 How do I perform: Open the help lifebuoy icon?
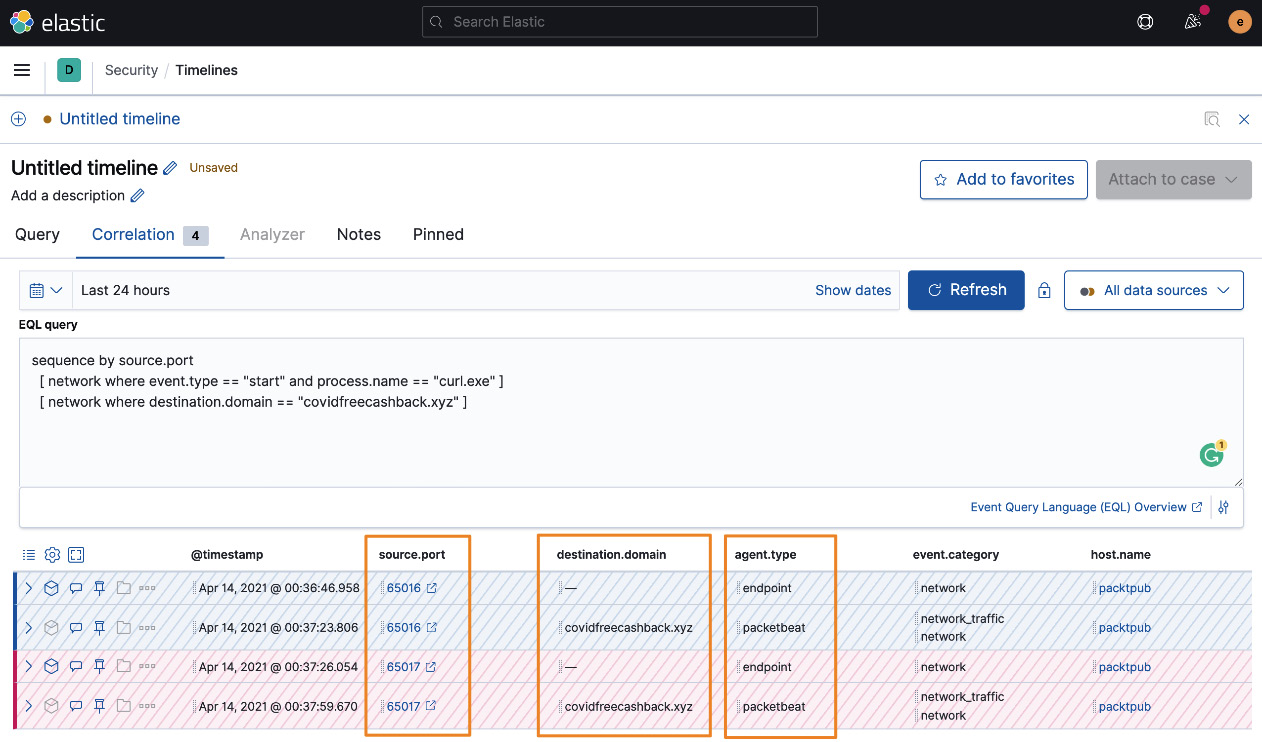(x=1146, y=22)
